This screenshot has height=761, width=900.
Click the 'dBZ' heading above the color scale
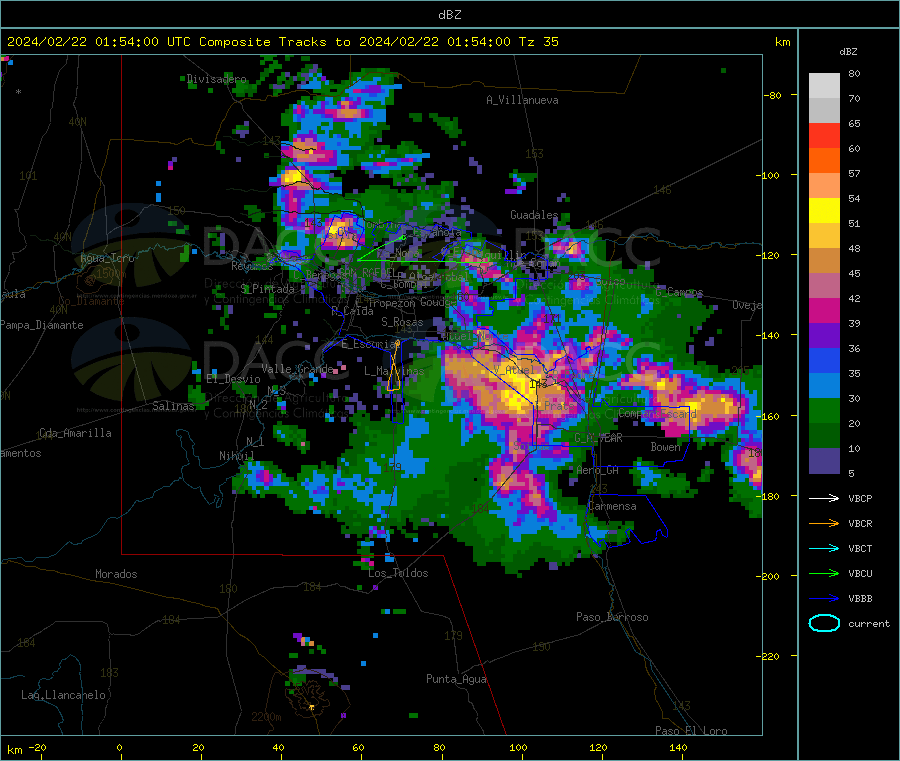click(x=848, y=52)
